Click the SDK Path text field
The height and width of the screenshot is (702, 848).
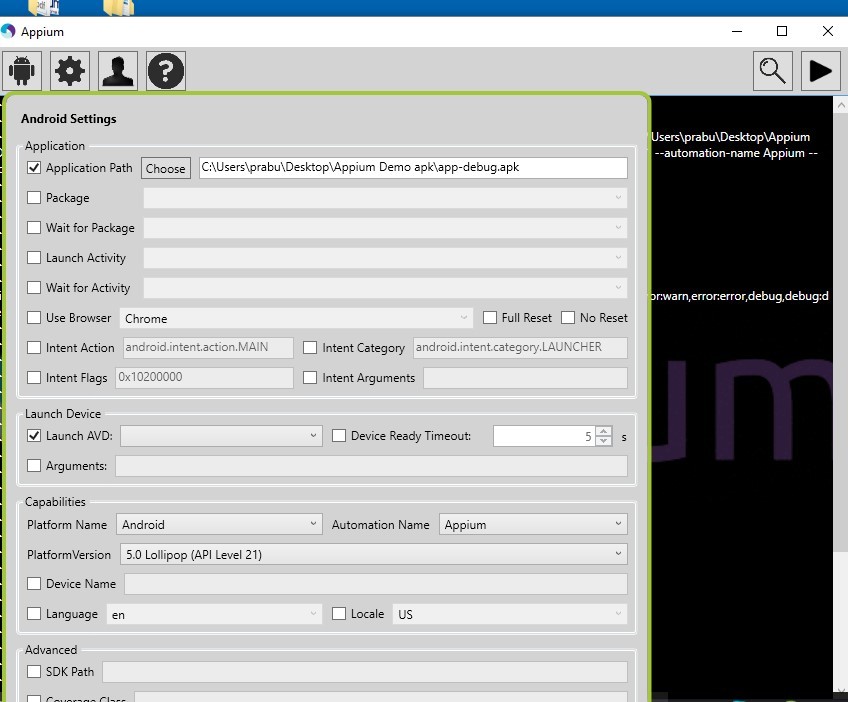pos(365,672)
